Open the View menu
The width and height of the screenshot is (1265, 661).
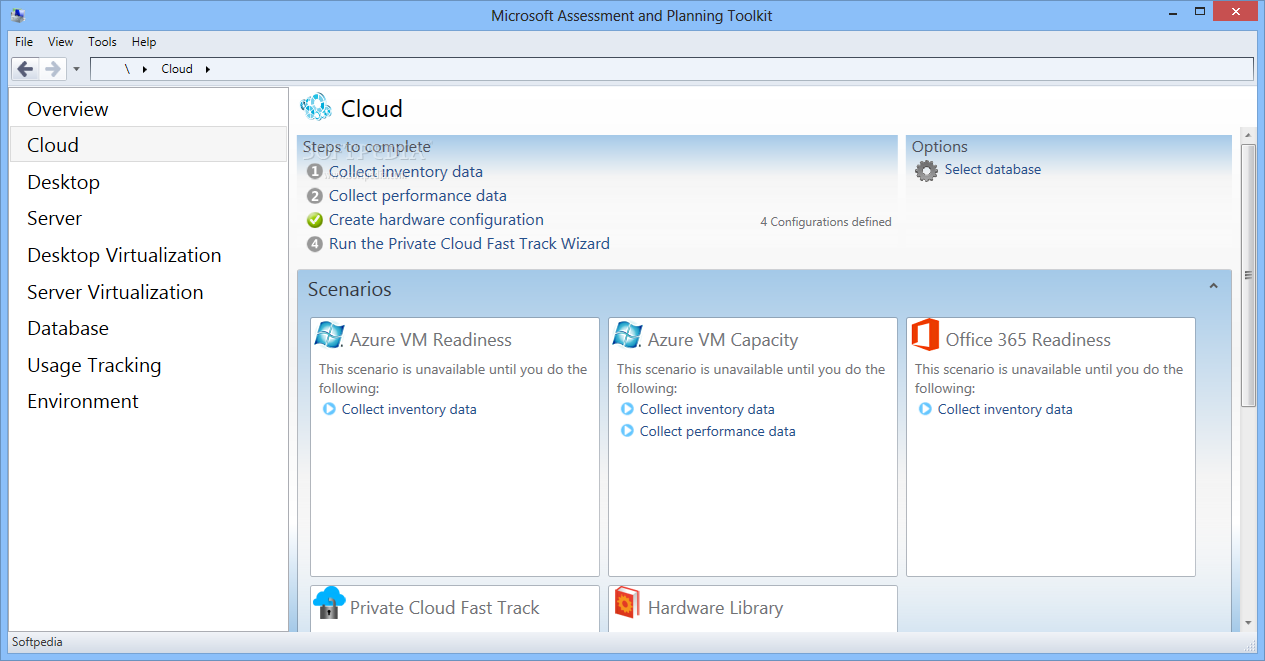click(x=60, y=42)
